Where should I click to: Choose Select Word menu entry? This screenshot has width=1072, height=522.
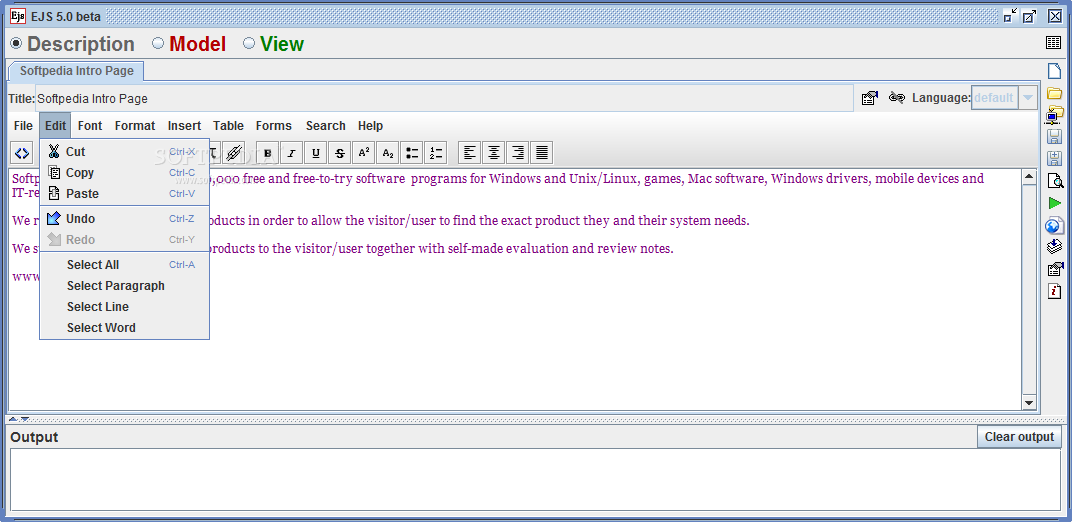[124, 328]
